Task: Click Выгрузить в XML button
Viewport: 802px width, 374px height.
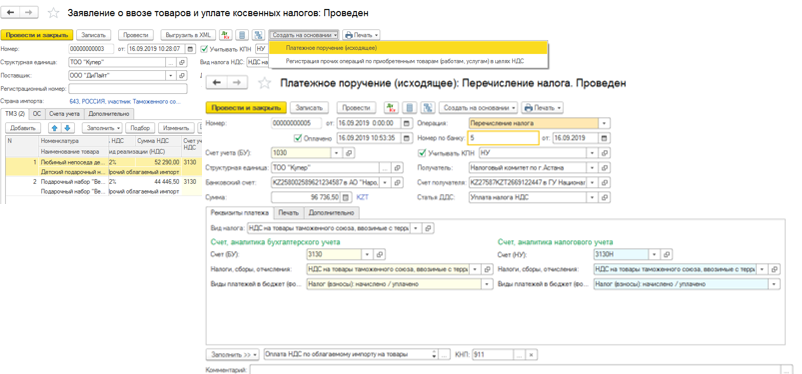Action: [x=188, y=35]
